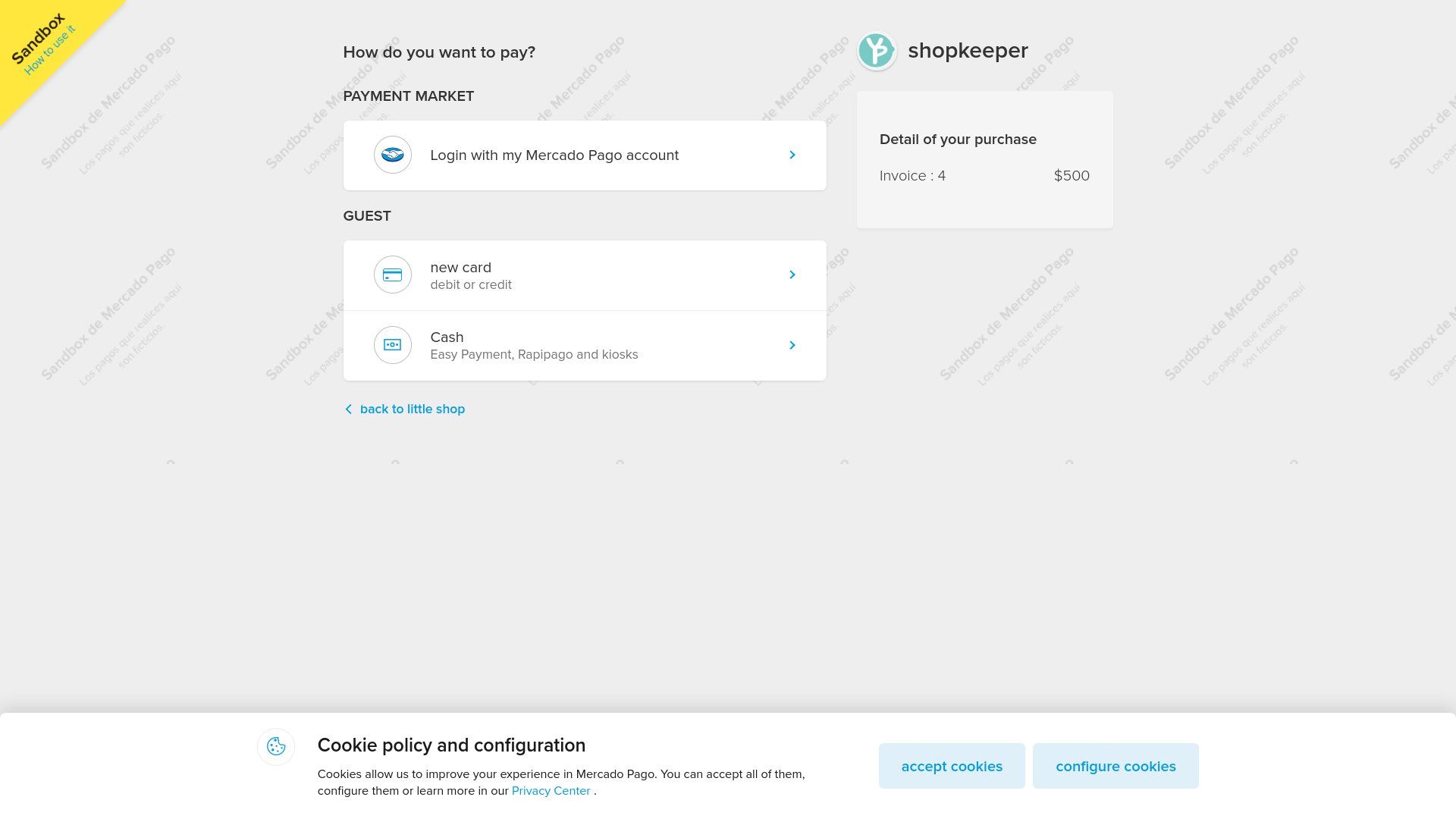Click the cash banknote icon
This screenshot has width=1456, height=819.
point(392,345)
